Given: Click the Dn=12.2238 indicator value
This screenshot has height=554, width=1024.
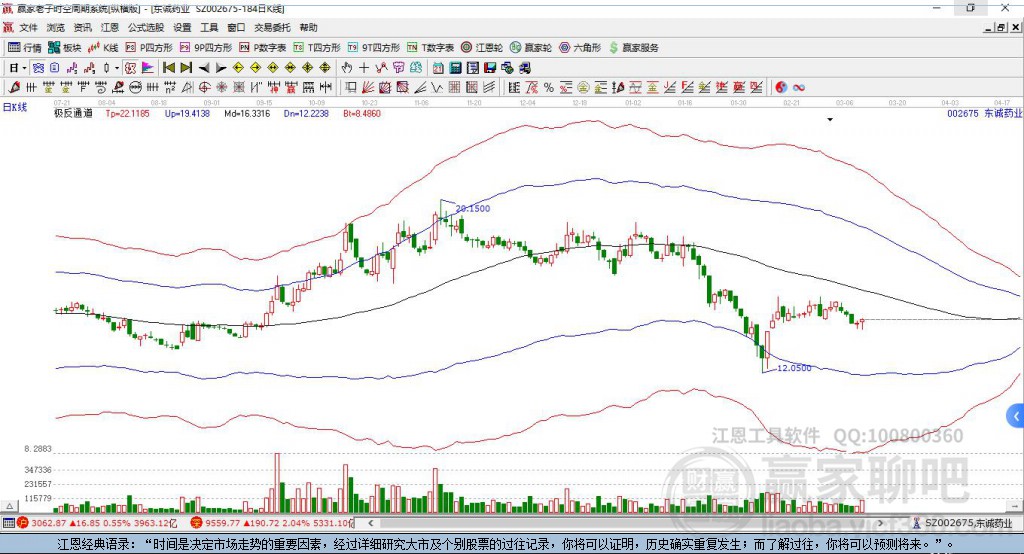Looking at the screenshot, I should pos(306,113).
